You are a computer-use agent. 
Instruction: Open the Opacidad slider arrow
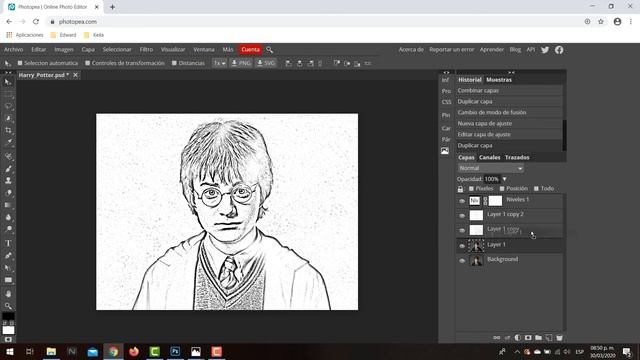(504, 179)
